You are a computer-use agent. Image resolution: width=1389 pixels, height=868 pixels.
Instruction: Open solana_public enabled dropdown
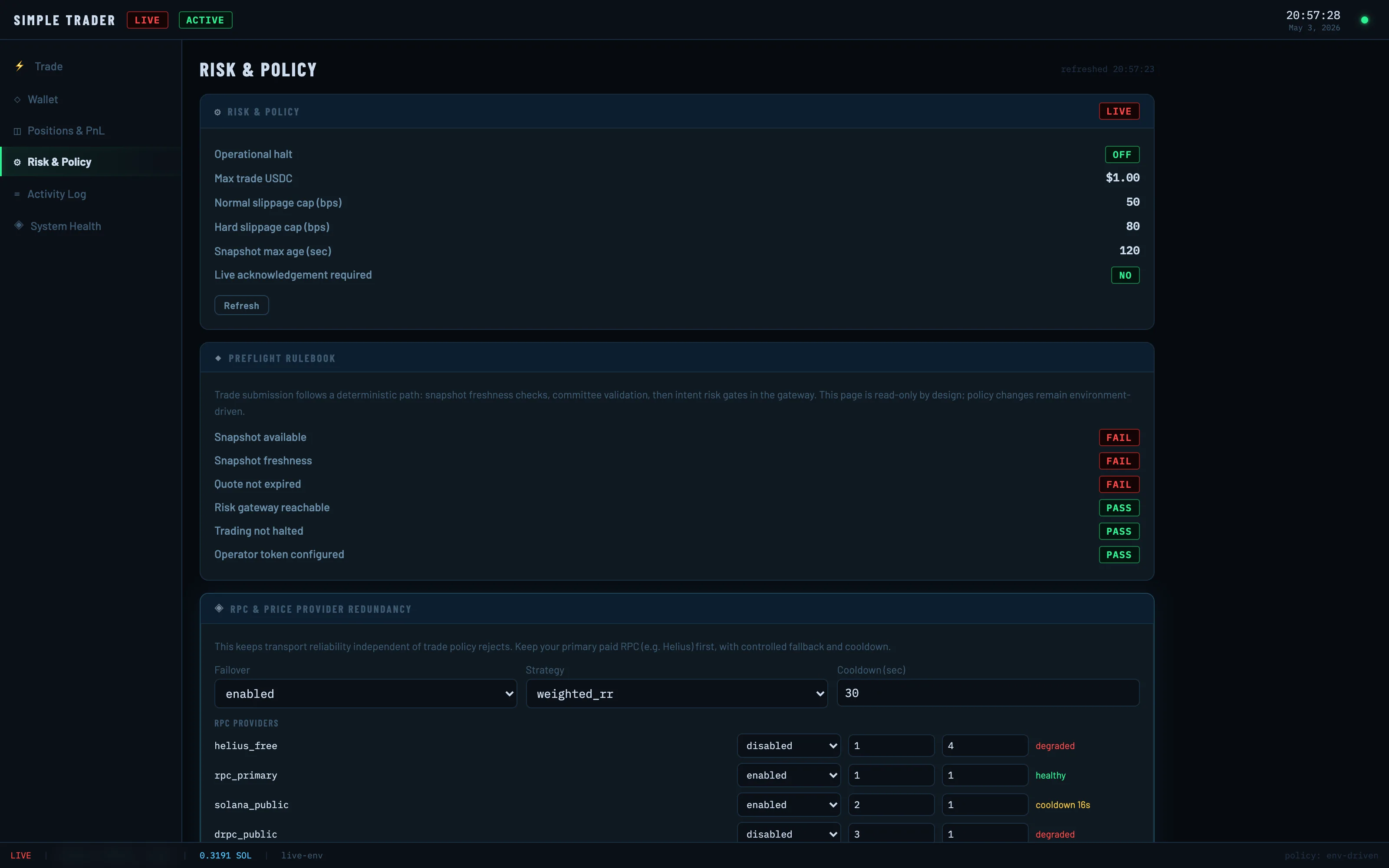pos(789,805)
